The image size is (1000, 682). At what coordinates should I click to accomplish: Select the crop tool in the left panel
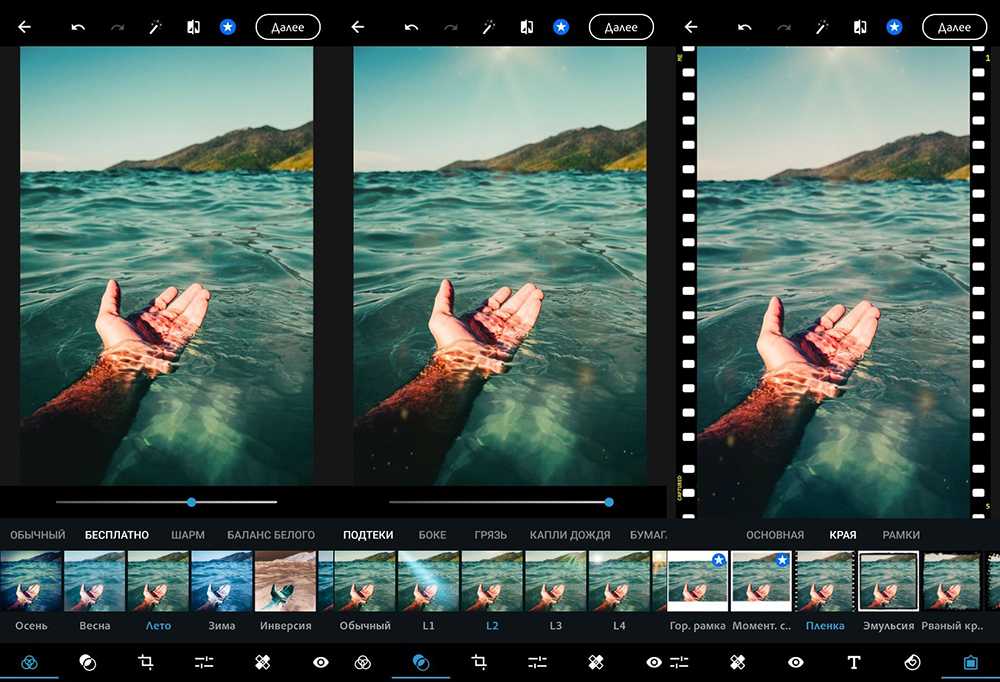146,662
